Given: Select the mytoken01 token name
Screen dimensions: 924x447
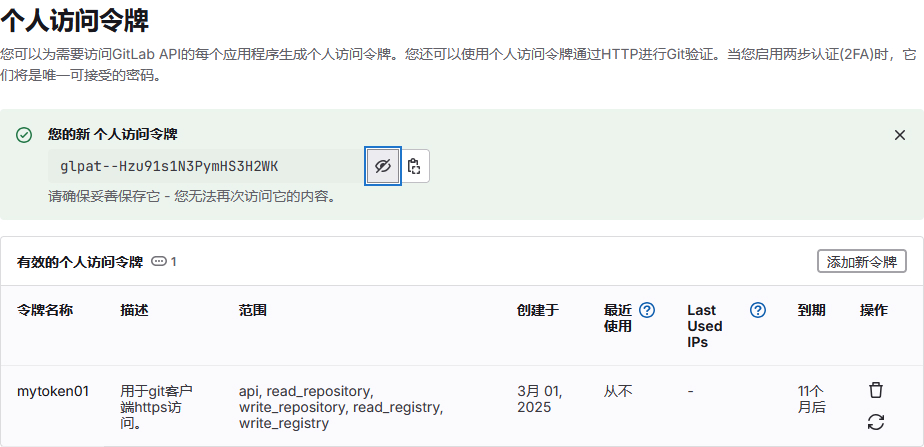Looking at the screenshot, I should click(x=53, y=391).
